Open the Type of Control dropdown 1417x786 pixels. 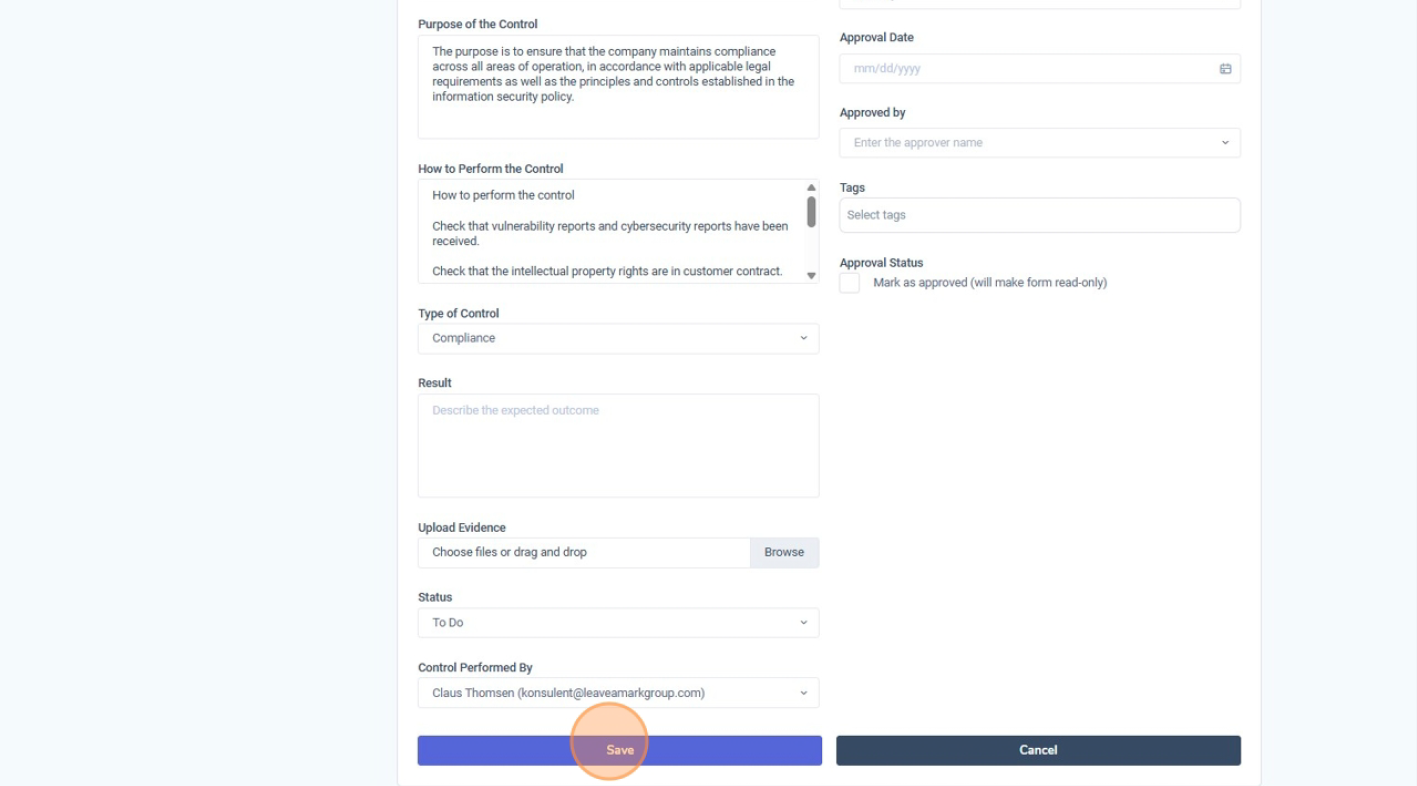(802, 338)
